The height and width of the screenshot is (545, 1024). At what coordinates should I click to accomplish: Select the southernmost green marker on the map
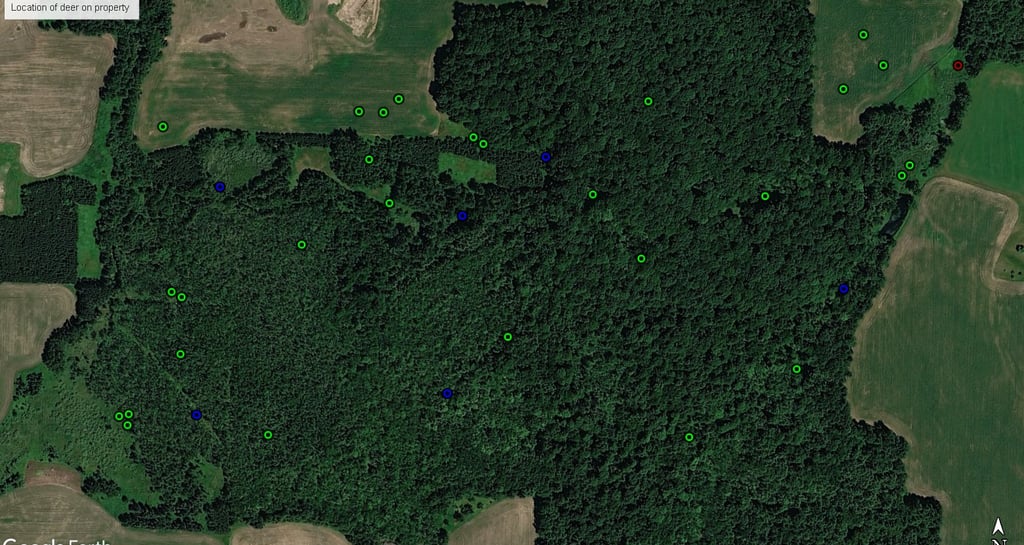pos(689,437)
